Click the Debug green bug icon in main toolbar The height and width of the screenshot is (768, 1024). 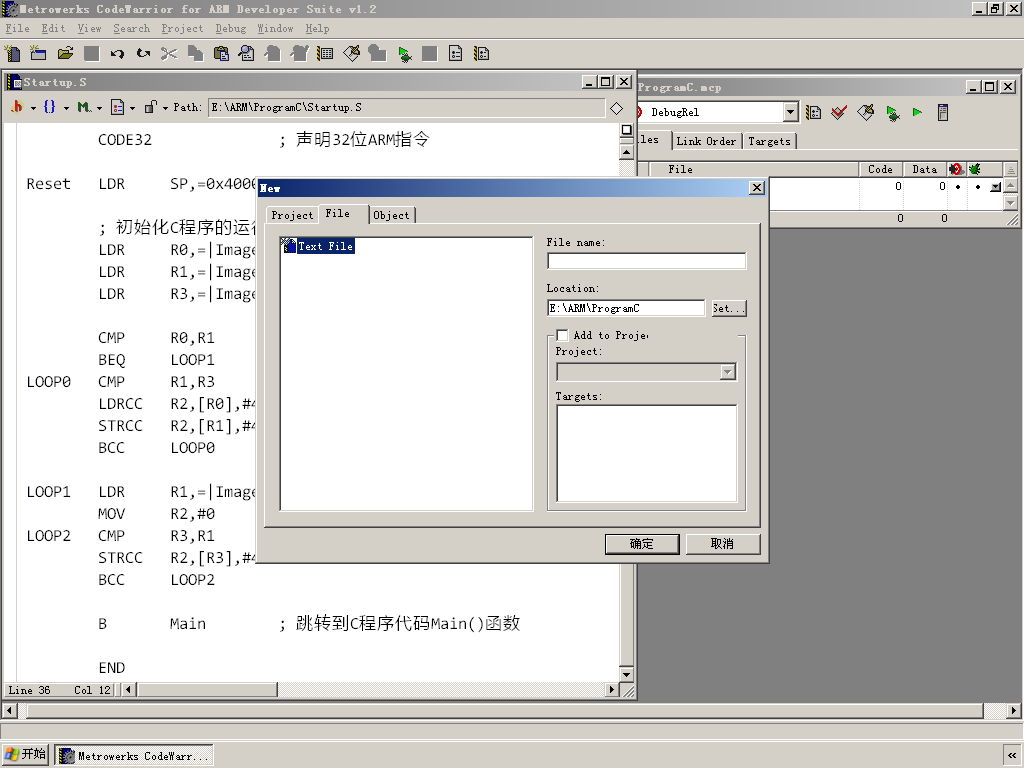404,54
